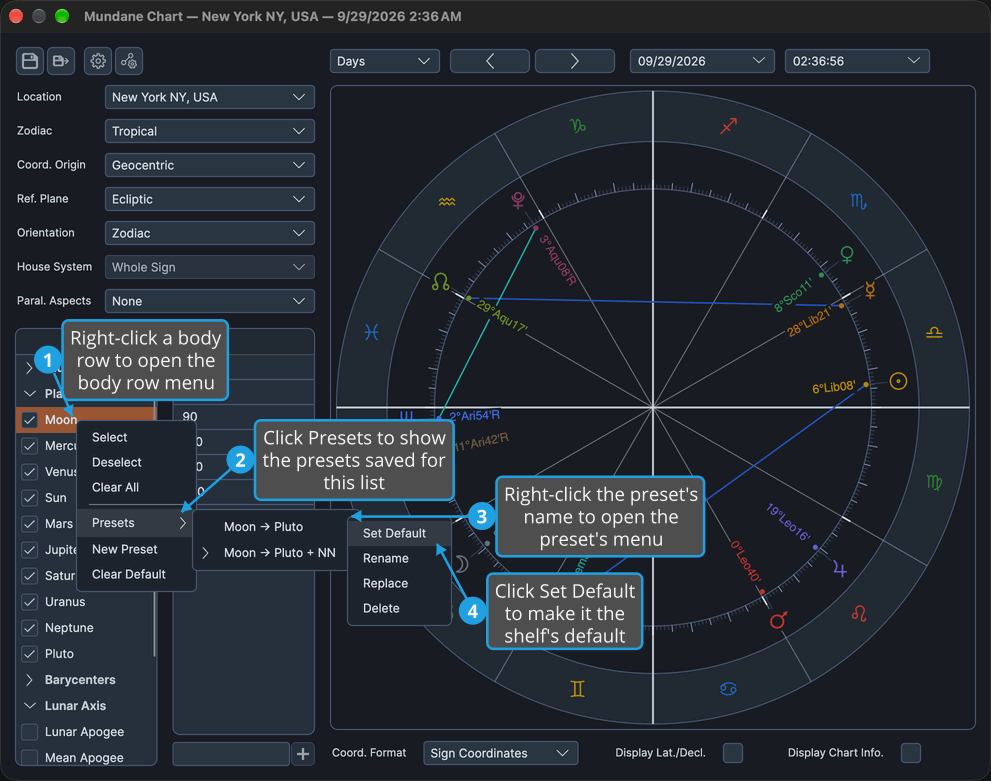This screenshot has height=781, width=991.
Task: Open the Presets submenu
Action: (x=136, y=523)
